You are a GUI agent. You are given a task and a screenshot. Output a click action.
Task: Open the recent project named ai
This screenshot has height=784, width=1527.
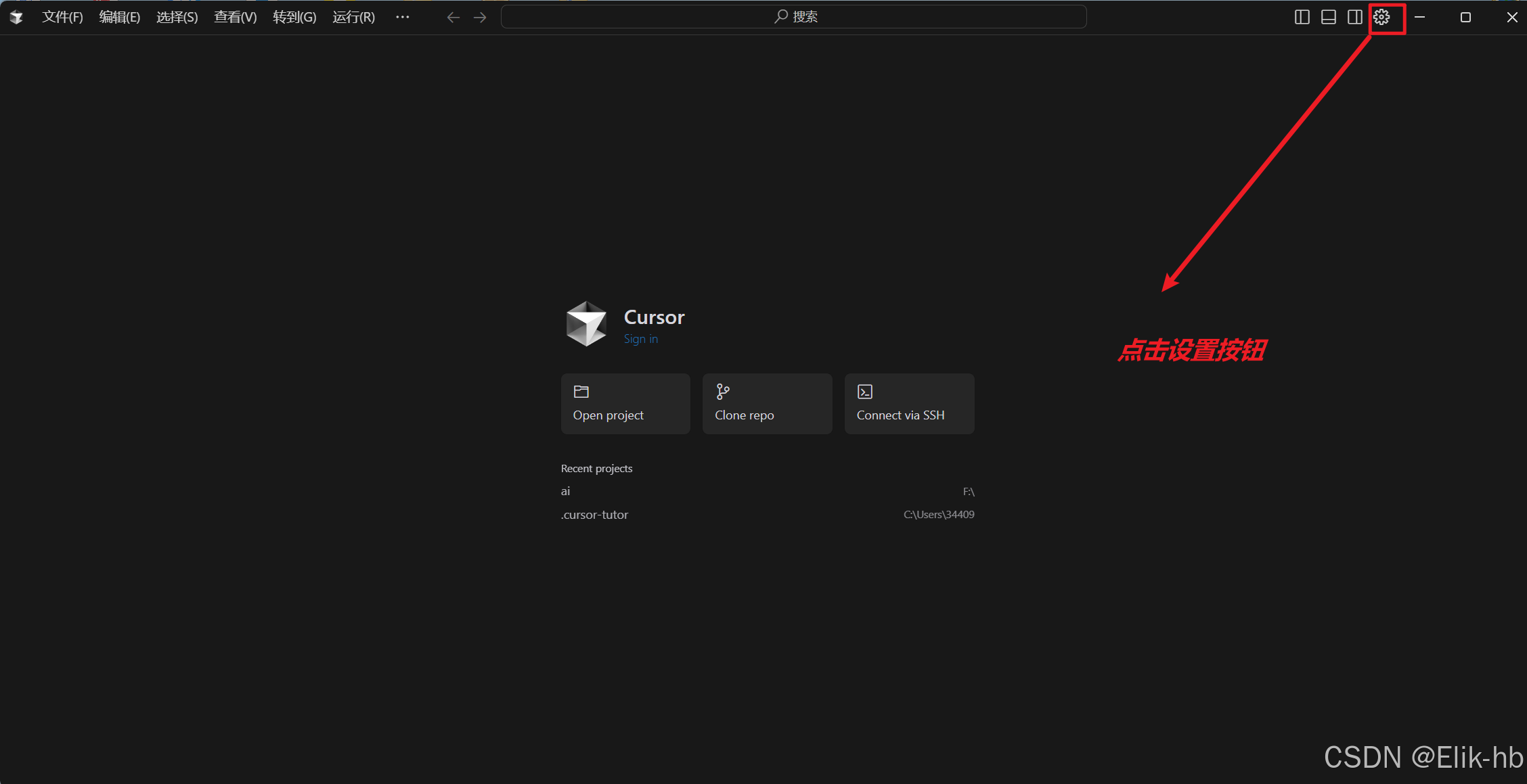pyautogui.click(x=566, y=491)
